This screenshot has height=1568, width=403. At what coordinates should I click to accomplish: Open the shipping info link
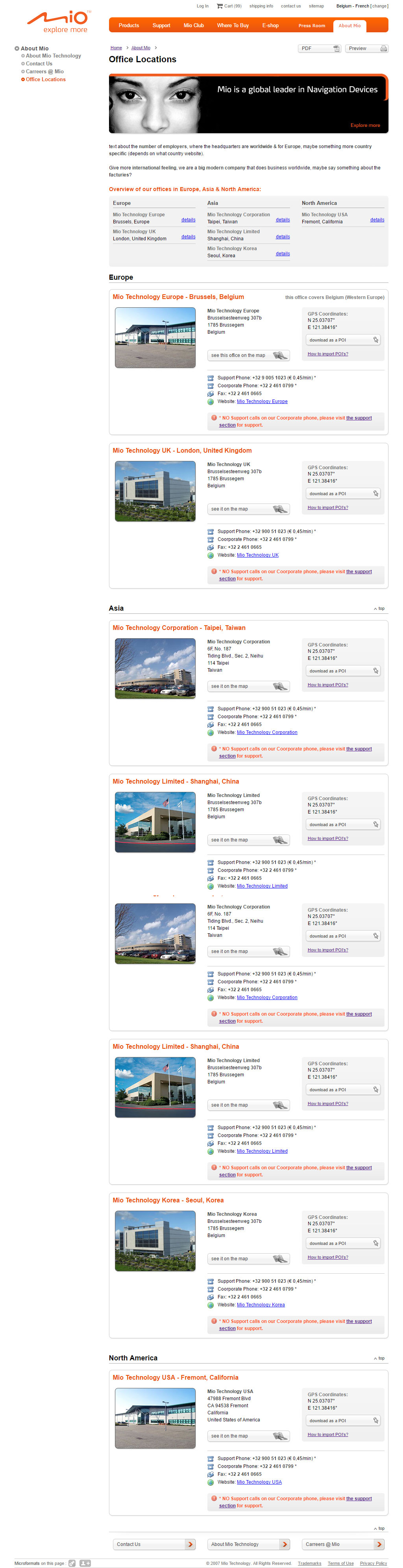coord(261,6)
